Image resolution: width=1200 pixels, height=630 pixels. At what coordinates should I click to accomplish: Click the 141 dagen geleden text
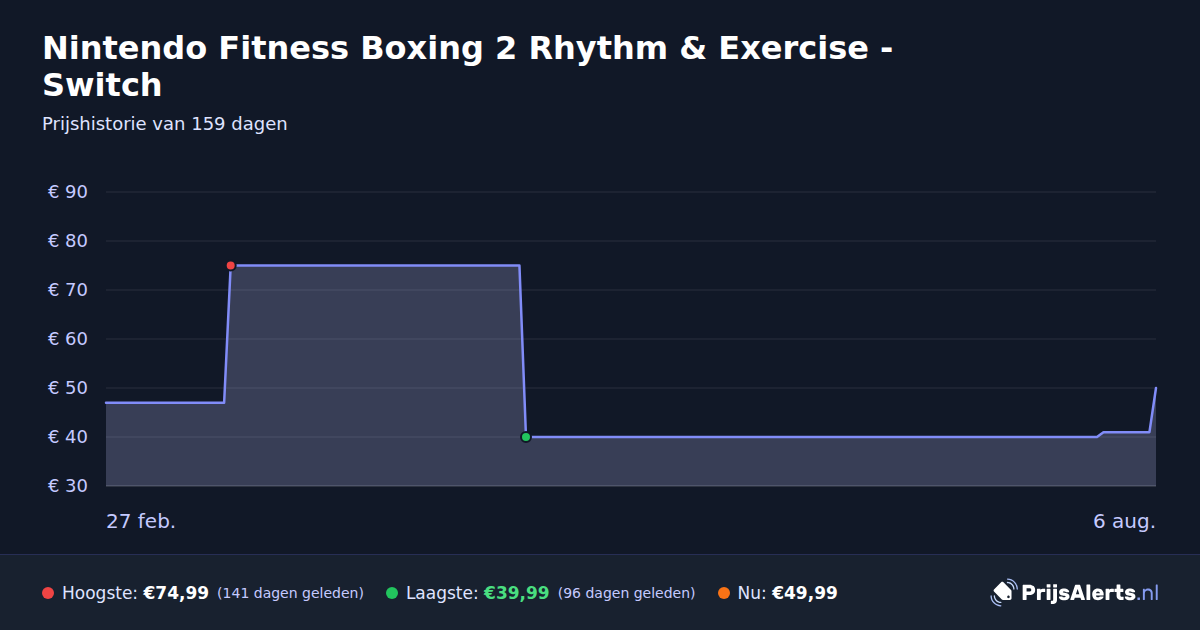click(290, 593)
